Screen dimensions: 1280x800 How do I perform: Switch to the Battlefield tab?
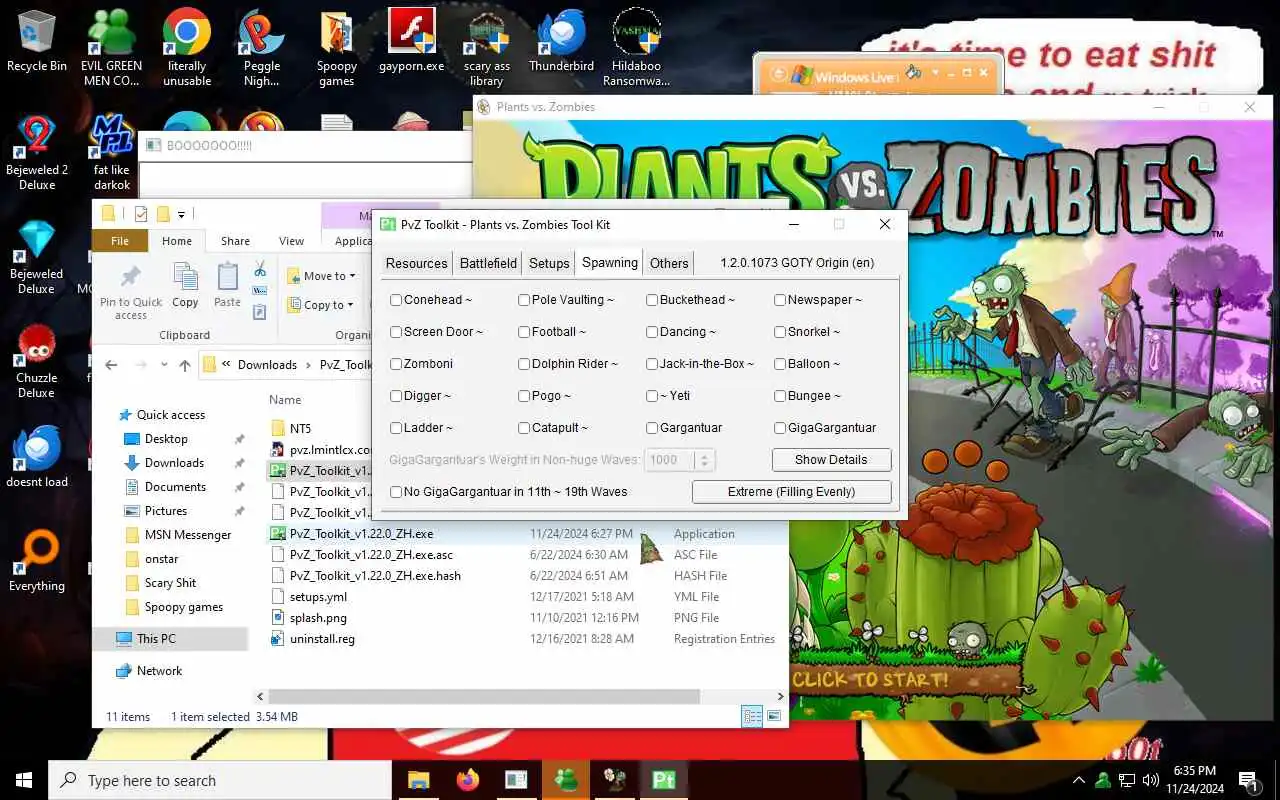pos(488,263)
